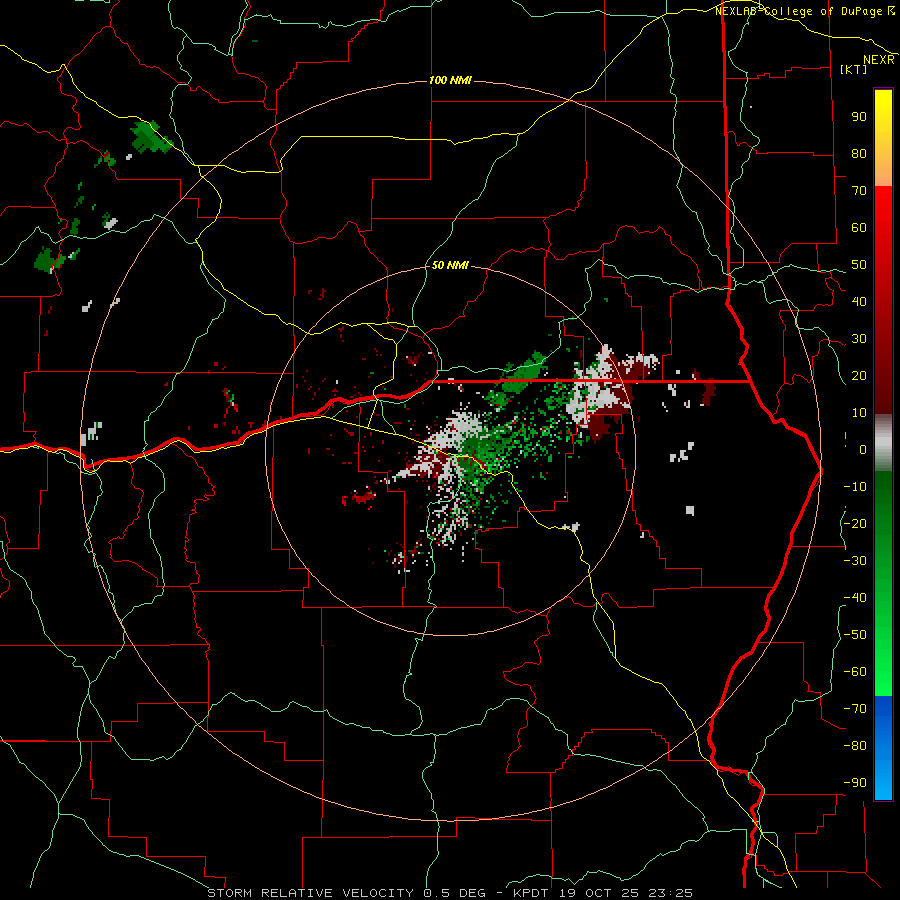900x900 pixels.
Task: Click the -80 value on the velocity scale
Action: pyautogui.click(x=855, y=746)
